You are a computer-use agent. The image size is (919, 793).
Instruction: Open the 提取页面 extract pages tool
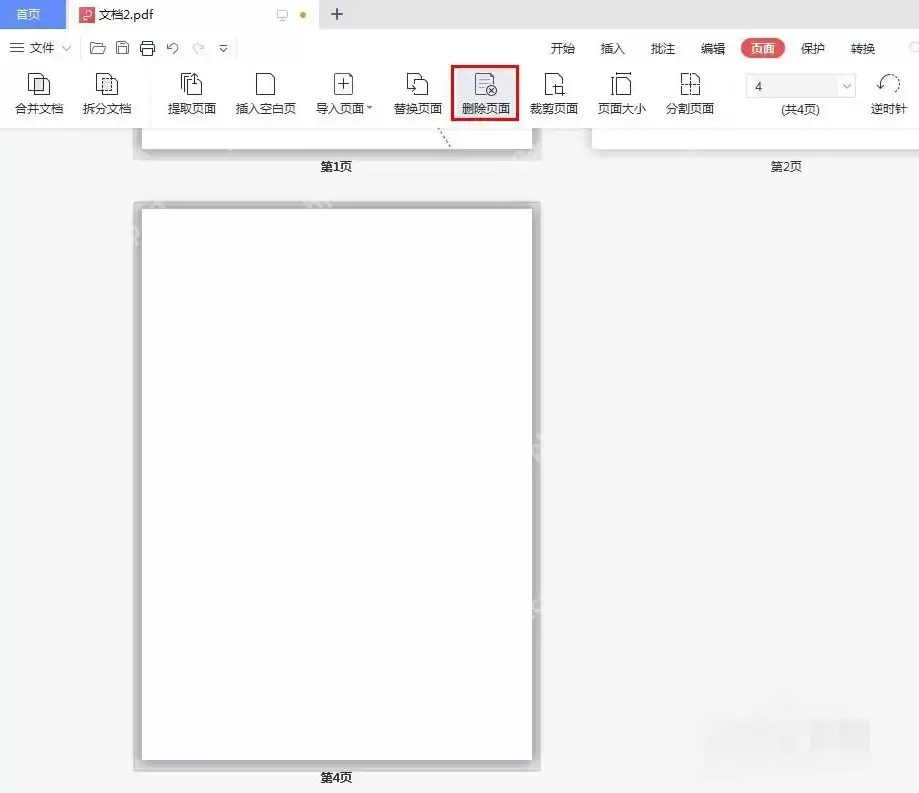tap(190, 92)
